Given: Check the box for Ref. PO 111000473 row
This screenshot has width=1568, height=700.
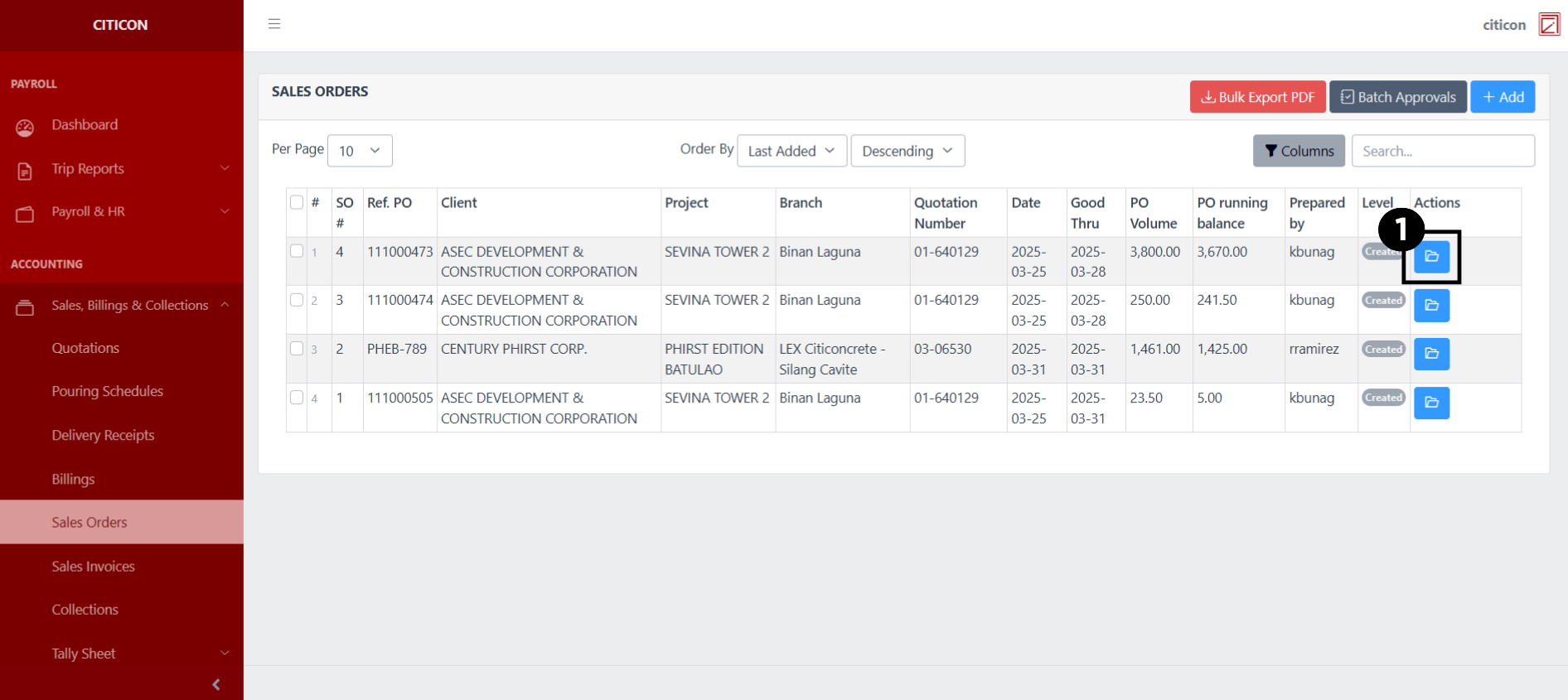Looking at the screenshot, I should pyautogui.click(x=297, y=251).
